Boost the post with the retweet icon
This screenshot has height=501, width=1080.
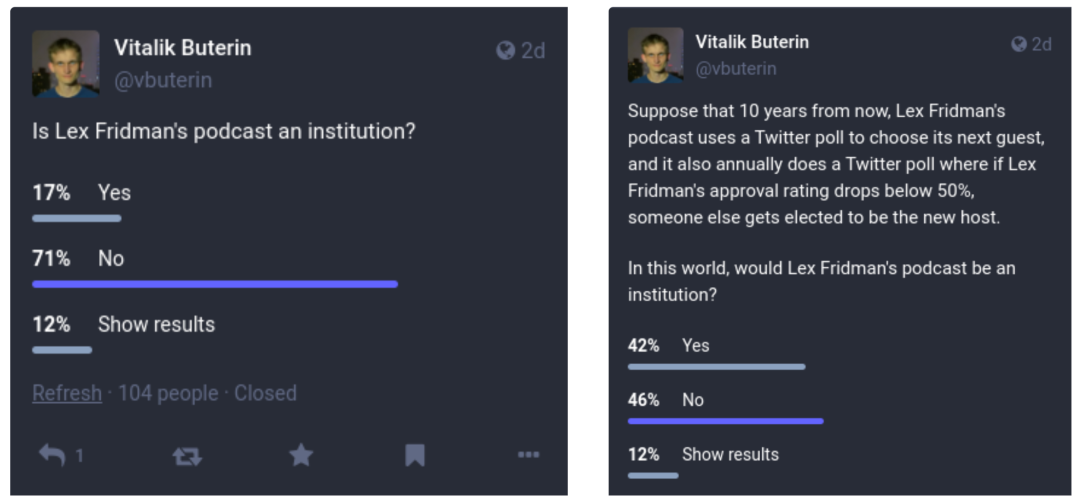[x=187, y=456]
